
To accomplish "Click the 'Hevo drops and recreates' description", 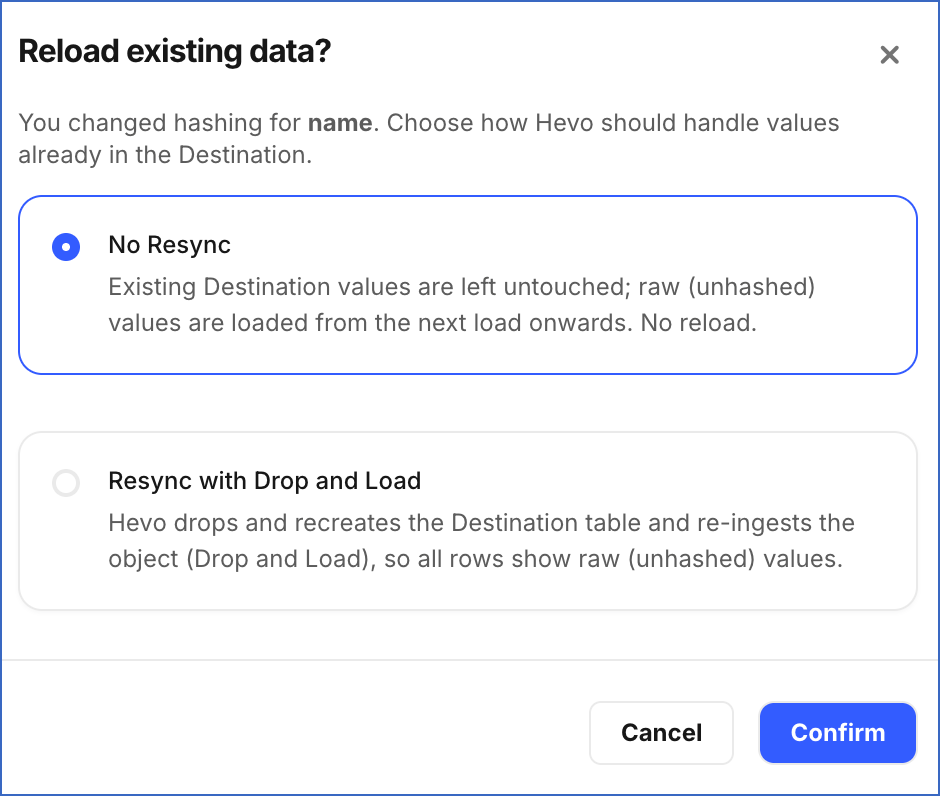I will 481,541.
